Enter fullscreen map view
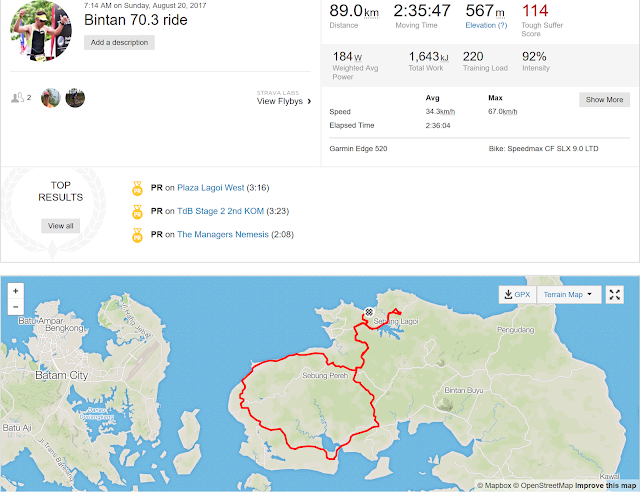The height and width of the screenshot is (492, 640). click(x=615, y=294)
